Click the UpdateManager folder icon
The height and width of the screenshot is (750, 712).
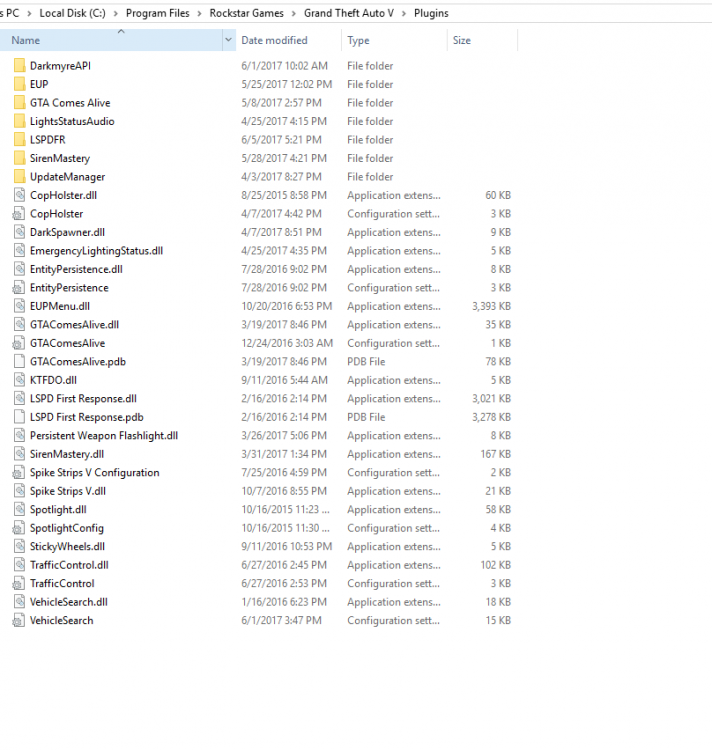click(x=19, y=176)
